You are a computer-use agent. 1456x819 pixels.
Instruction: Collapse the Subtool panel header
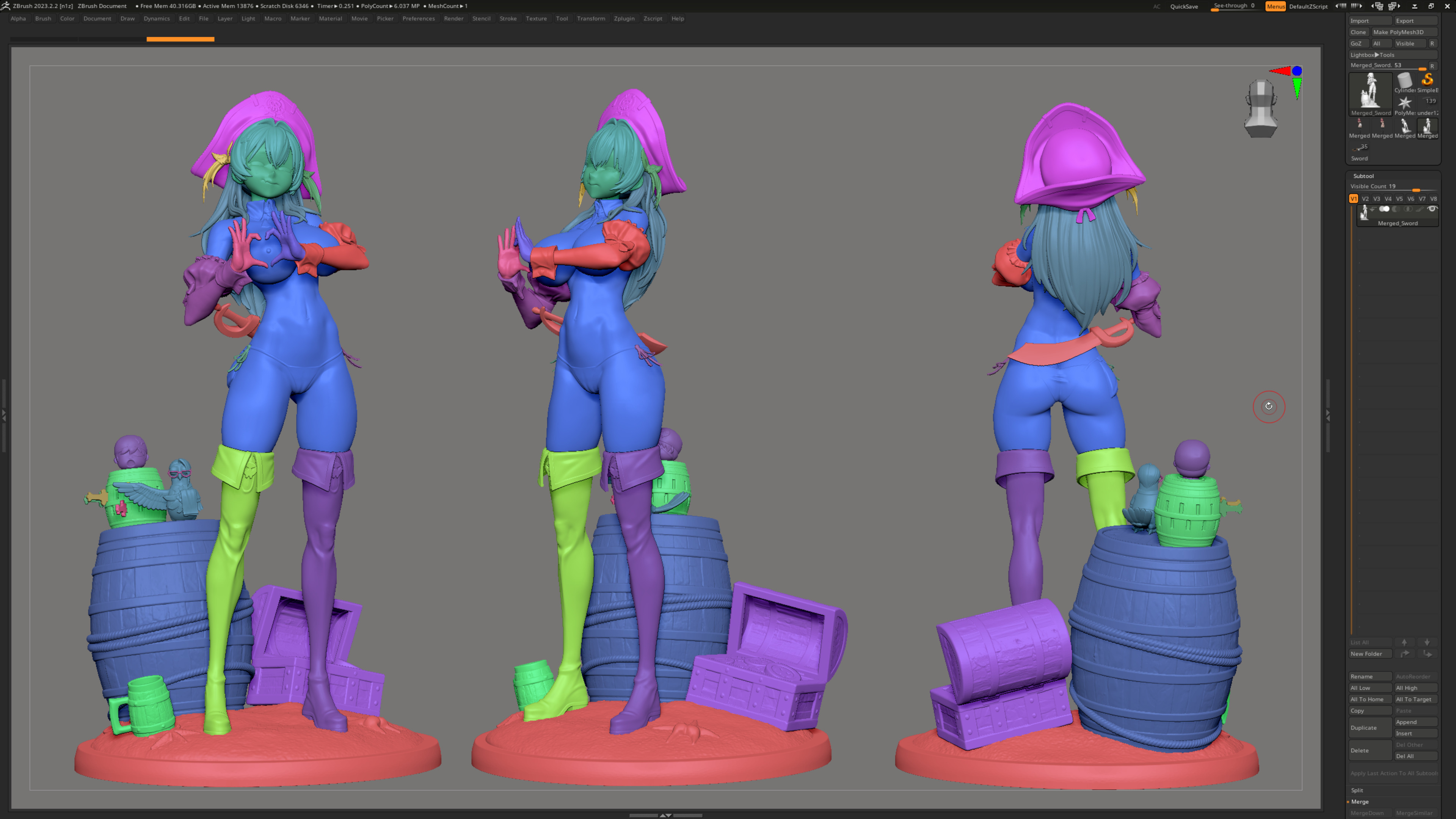[1363, 176]
